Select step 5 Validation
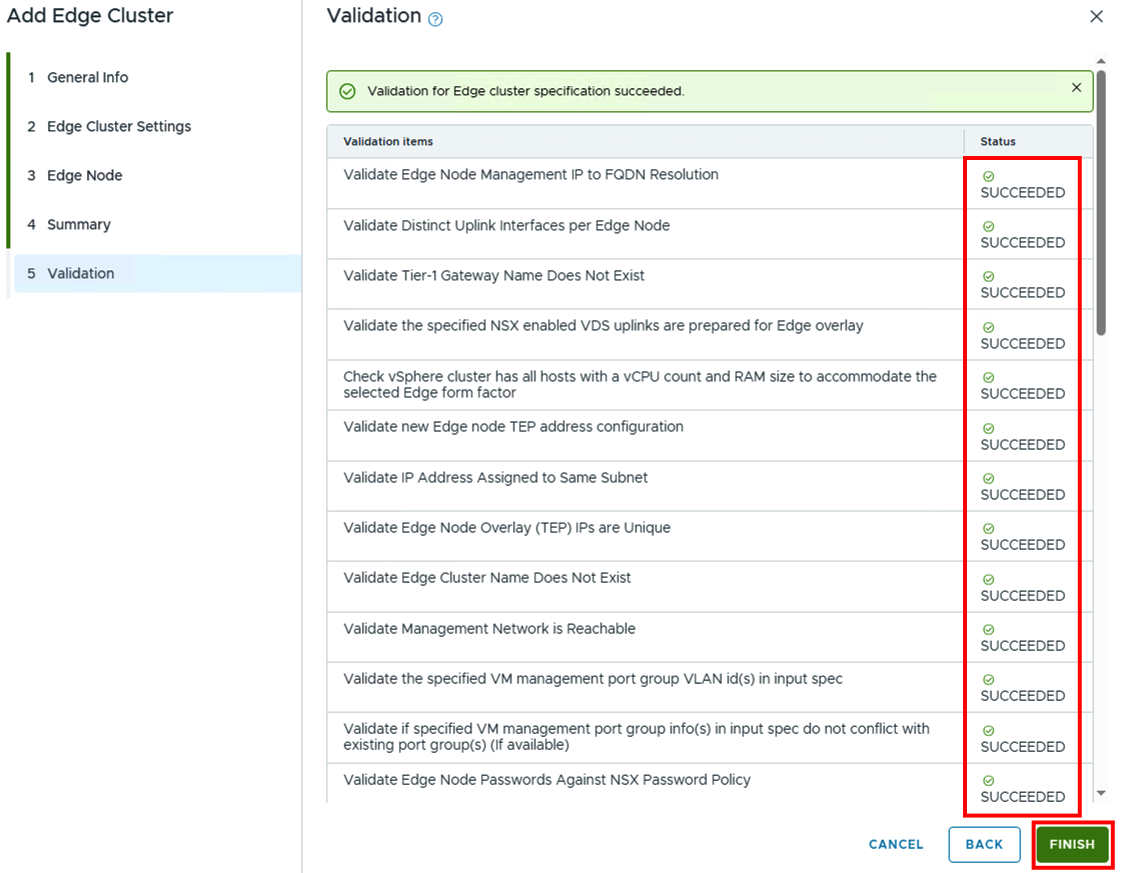 80,273
